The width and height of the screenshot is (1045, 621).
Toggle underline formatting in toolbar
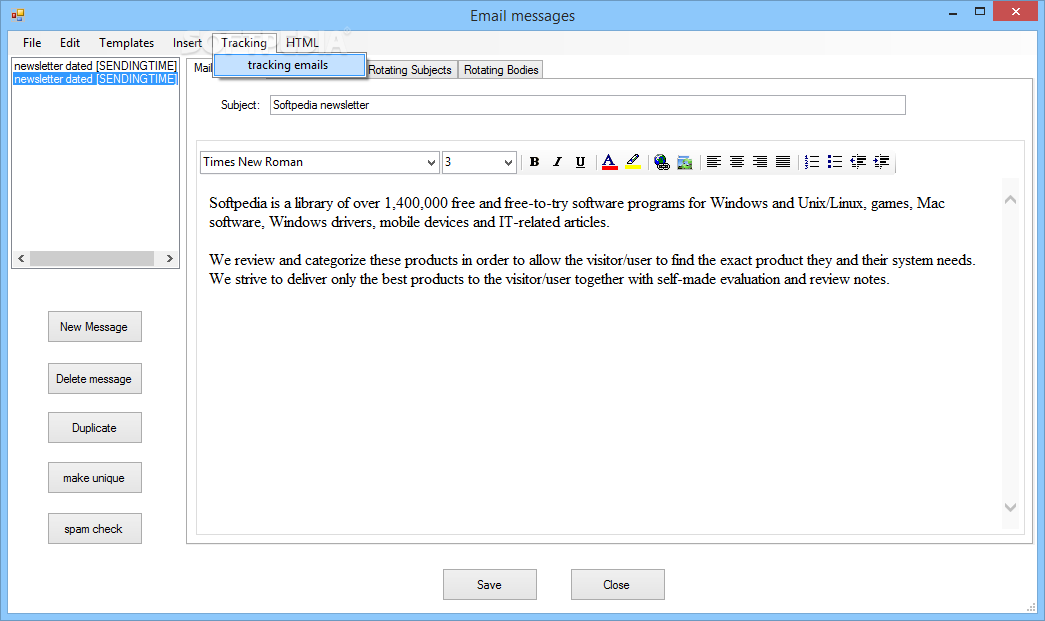[x=580, y=162]
